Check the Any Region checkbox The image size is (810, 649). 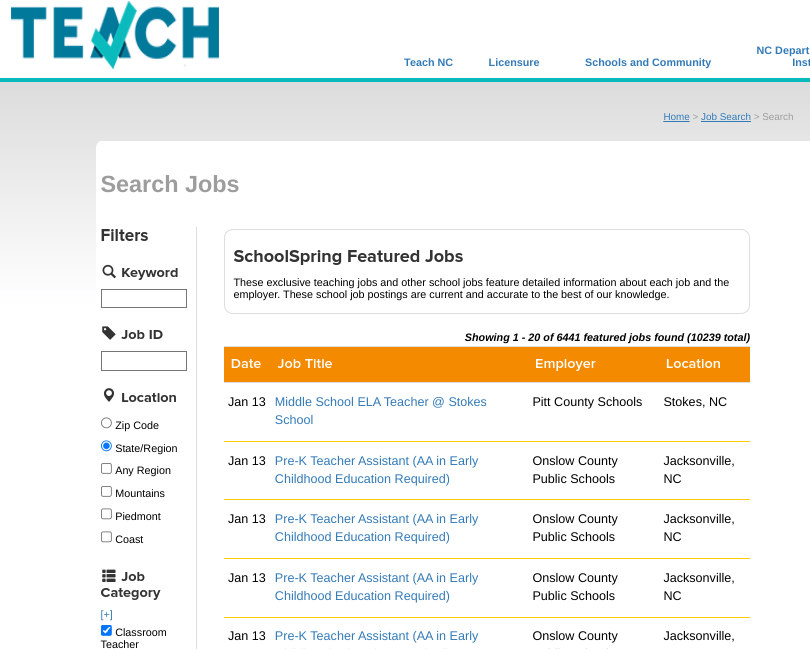coord(106,469)
